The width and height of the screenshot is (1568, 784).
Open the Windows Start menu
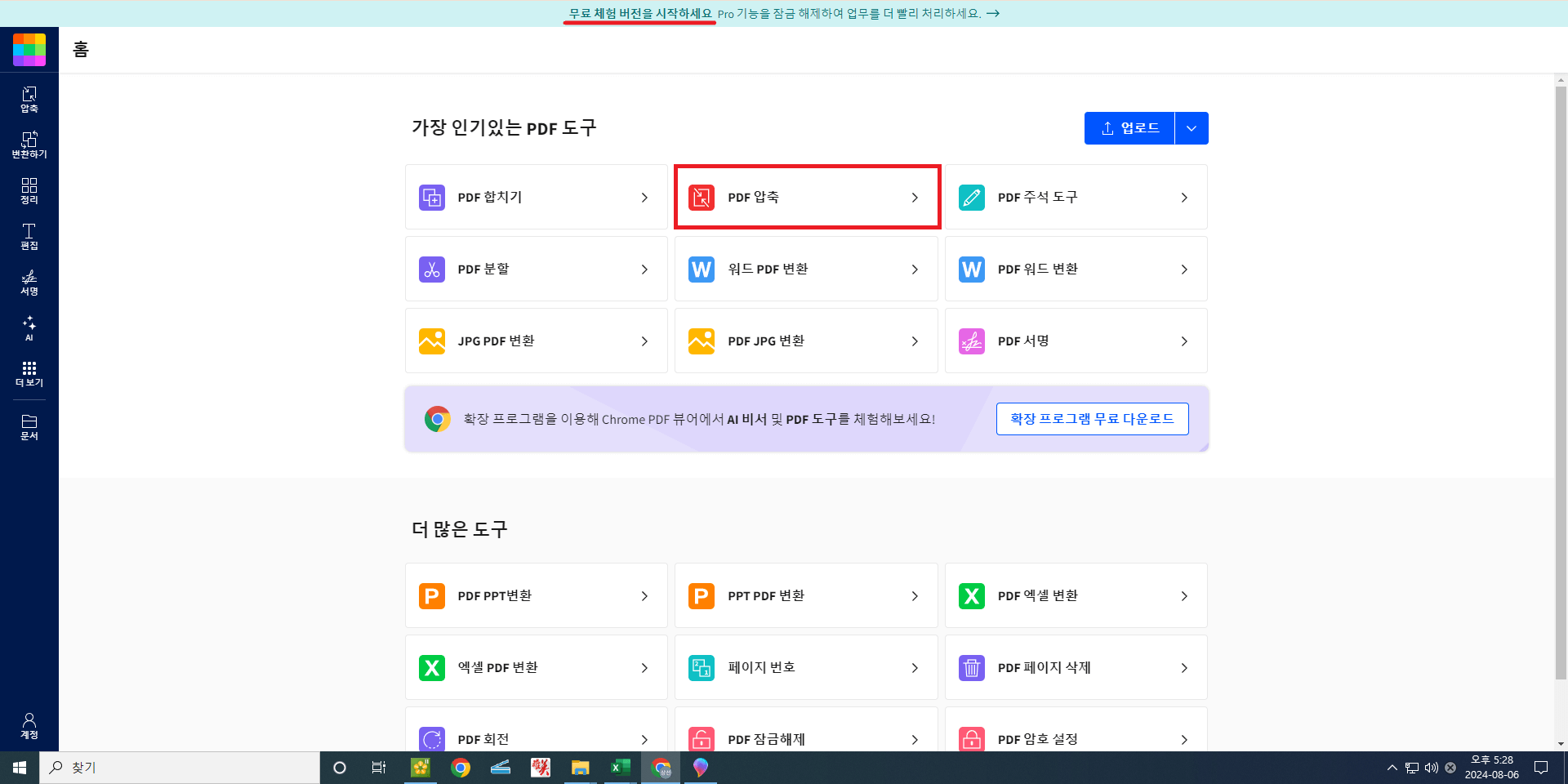tap(18, 767)
